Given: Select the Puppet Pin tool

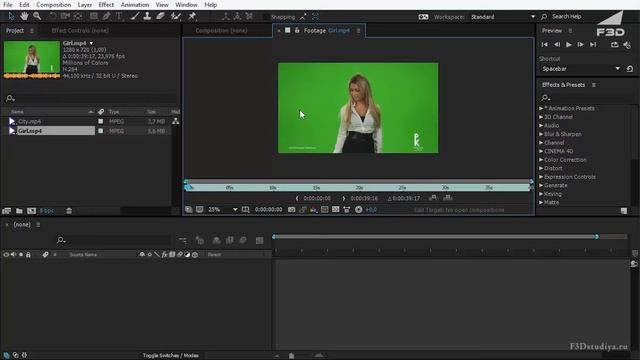Looking at the screenshot, I should (192, 16).
